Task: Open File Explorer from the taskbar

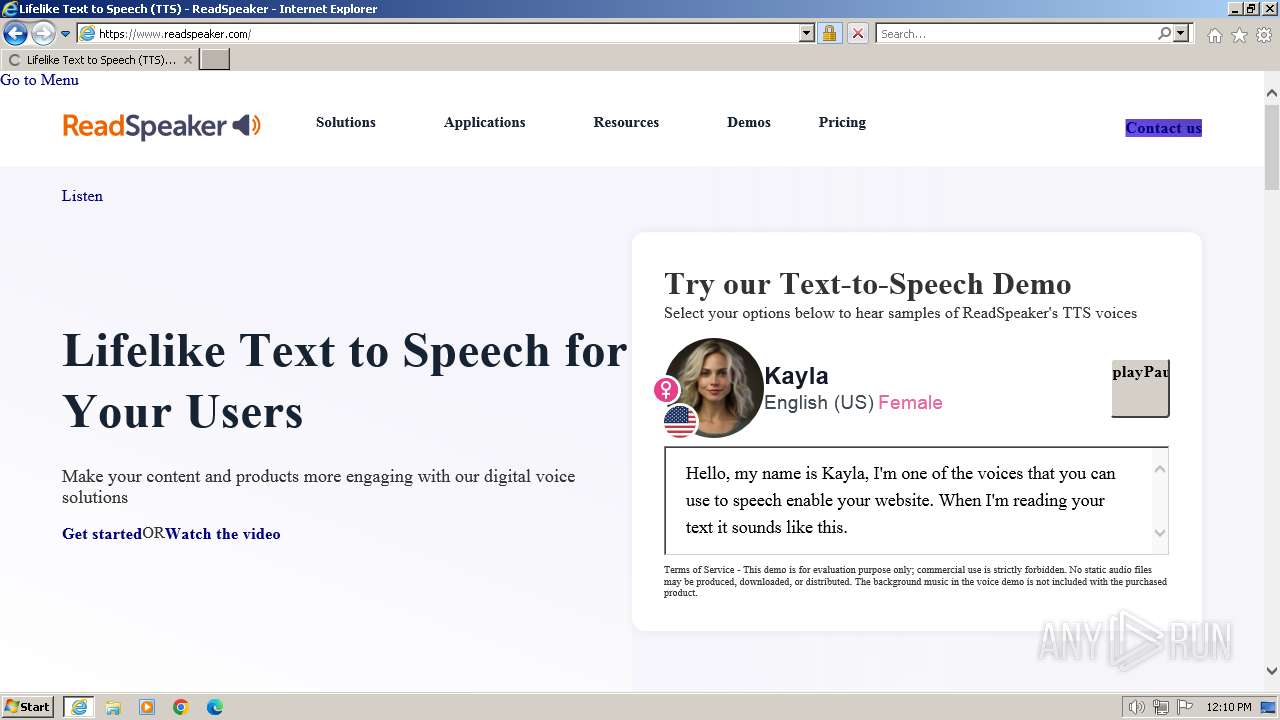Action: 113,707
